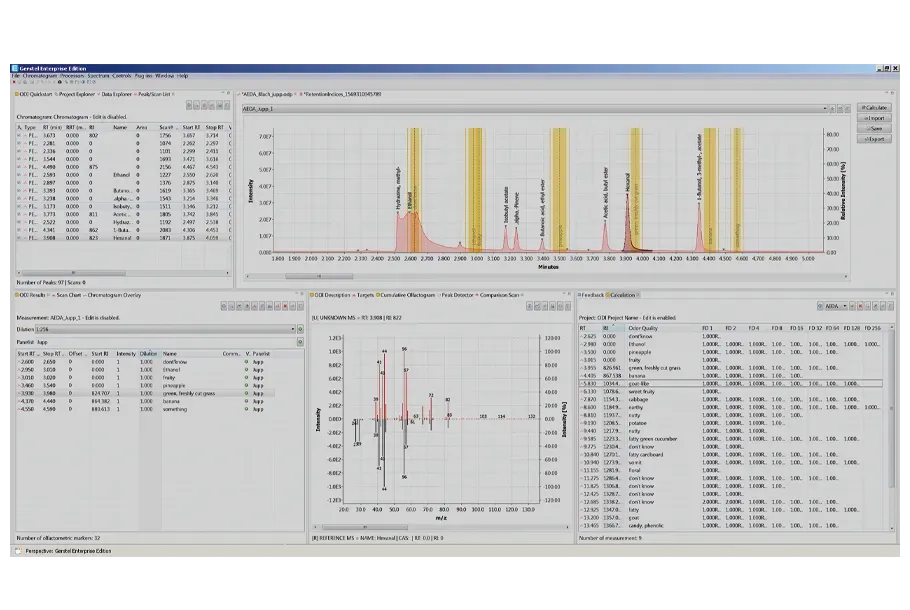
Task: Click the red icon in main toolbar
Action: (14, 82)
